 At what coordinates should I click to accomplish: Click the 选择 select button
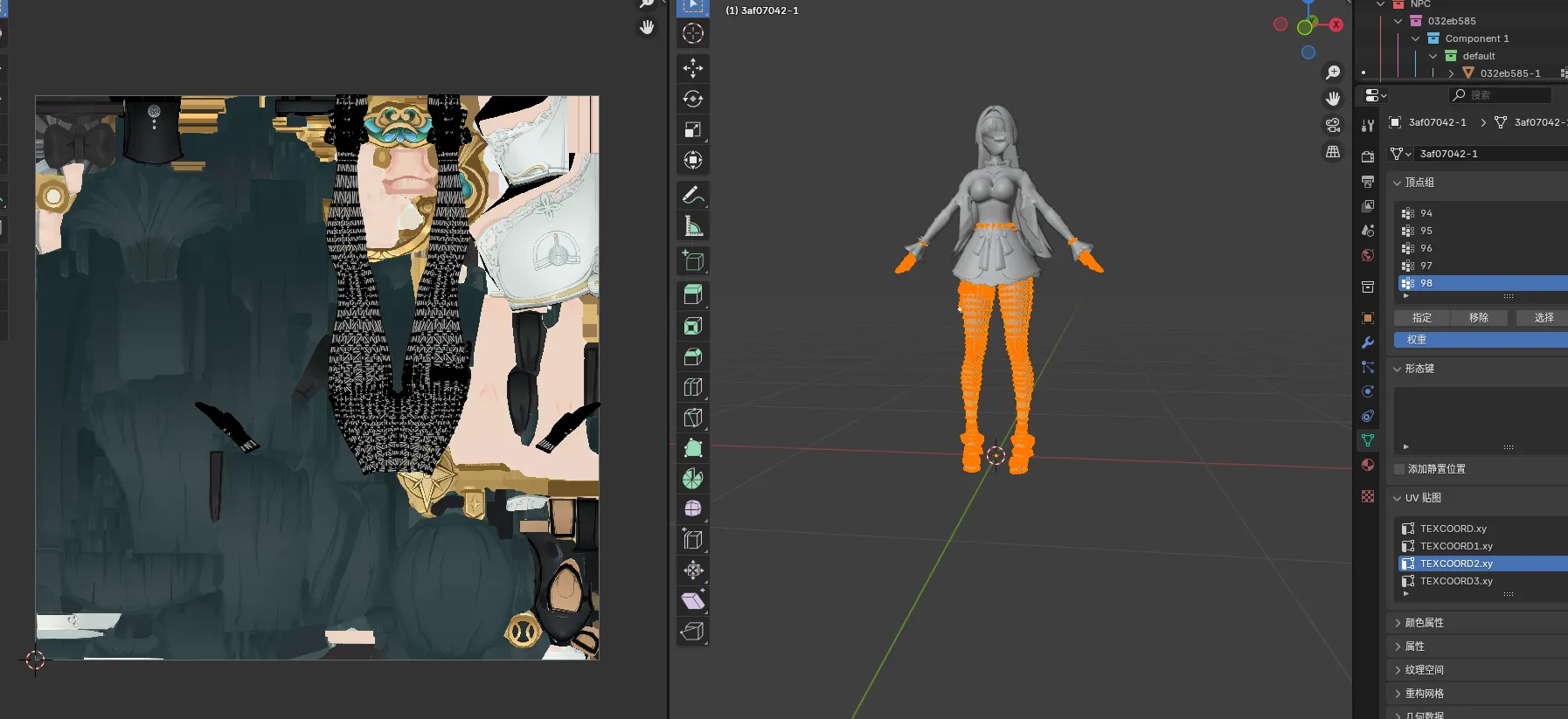click(1542, 318)
